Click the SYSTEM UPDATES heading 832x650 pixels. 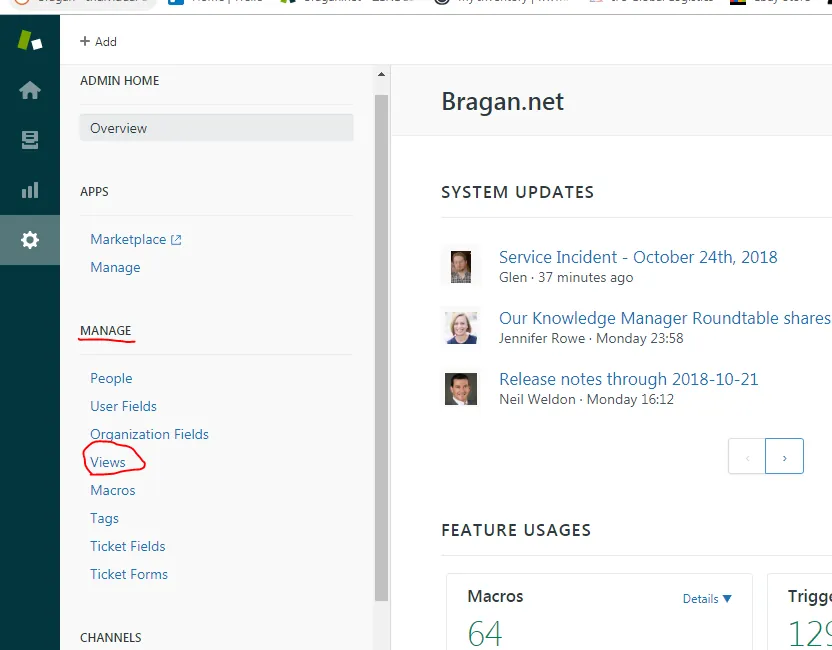click(517, 192)
